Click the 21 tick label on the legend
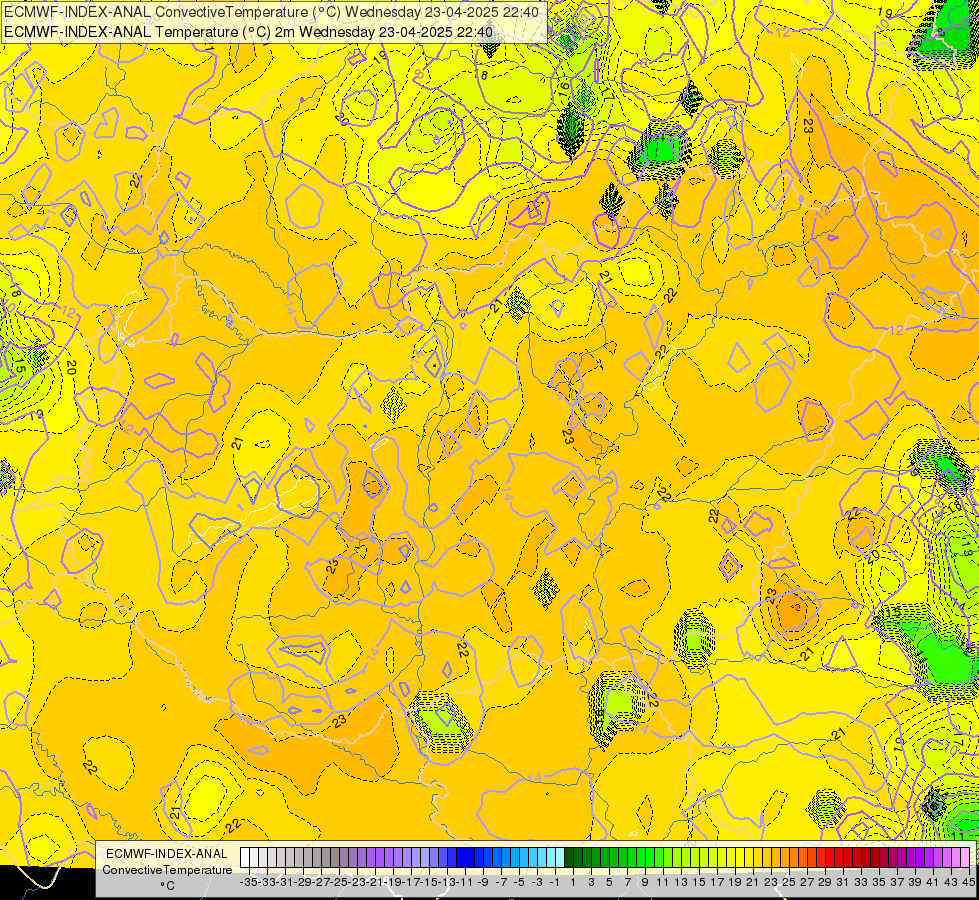The image size is (979, 900). (754, 883)
